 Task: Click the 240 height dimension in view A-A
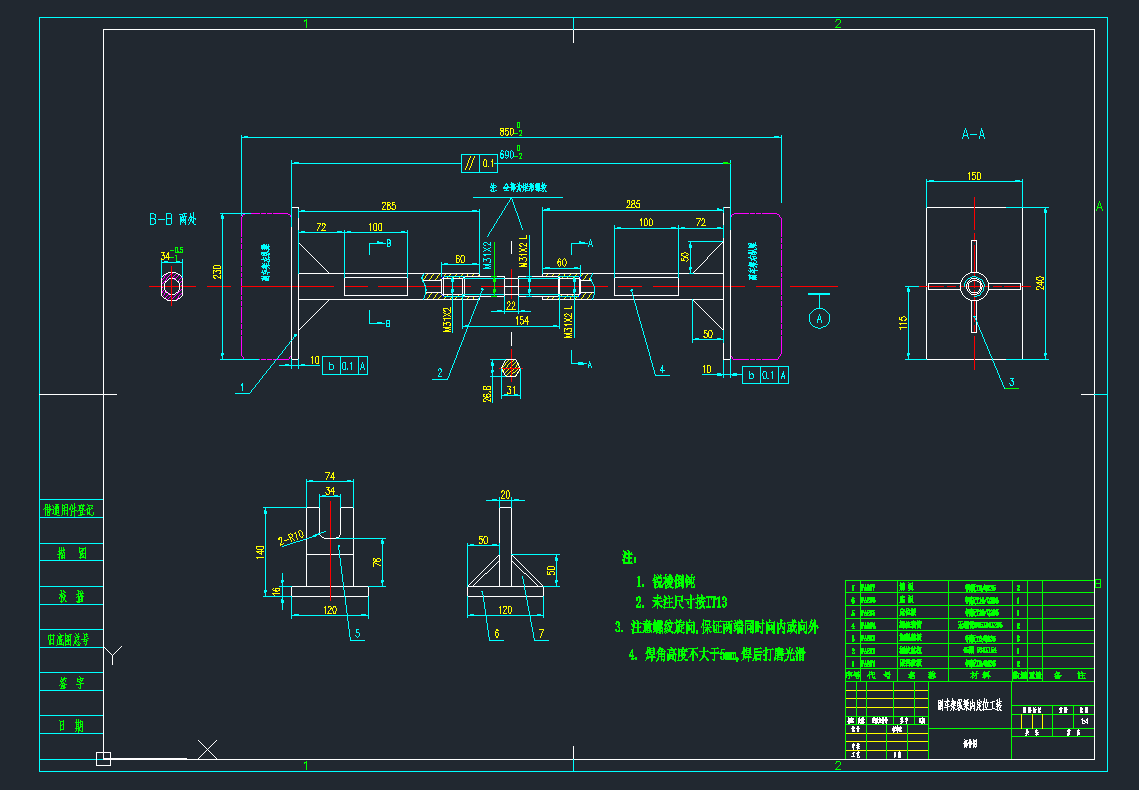click(x=1041, y=283)
